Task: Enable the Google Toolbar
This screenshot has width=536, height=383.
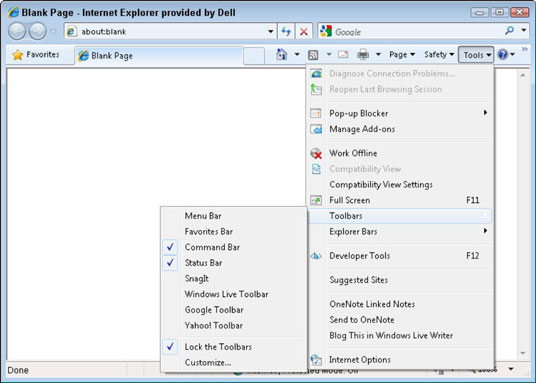Action: pos(234,310)
